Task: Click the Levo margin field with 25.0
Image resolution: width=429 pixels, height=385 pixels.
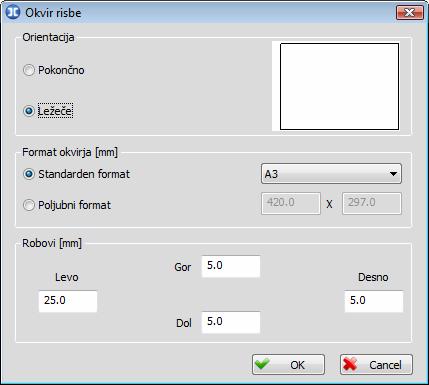Action: (x=68, y=301)
